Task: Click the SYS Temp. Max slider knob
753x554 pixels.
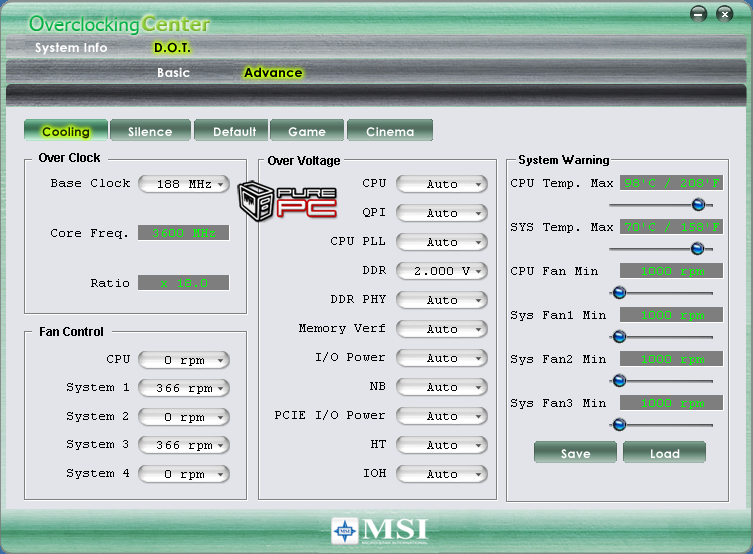Action: tap(697, 249)
